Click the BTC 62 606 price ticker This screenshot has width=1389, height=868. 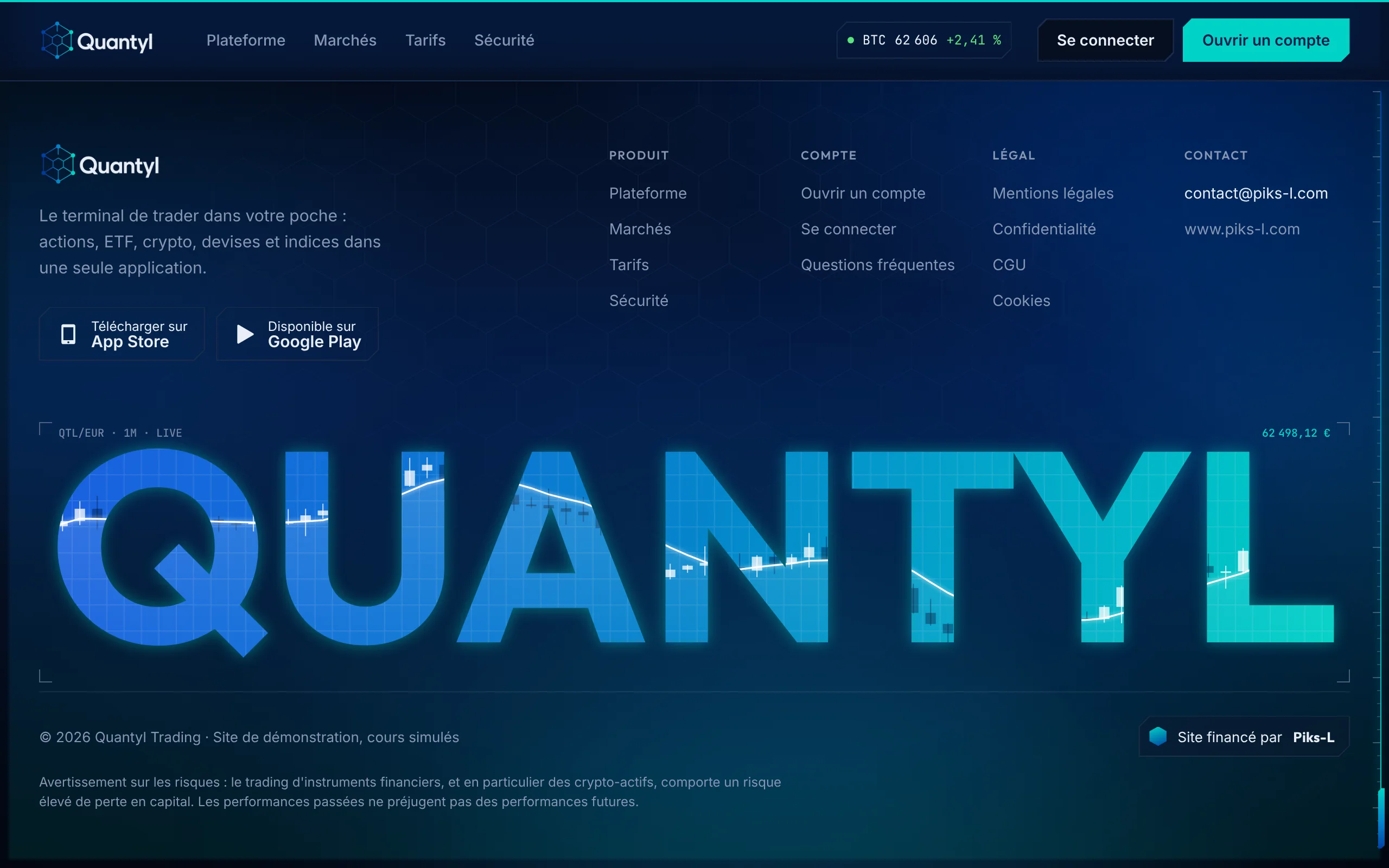click(x=923, y=40)
